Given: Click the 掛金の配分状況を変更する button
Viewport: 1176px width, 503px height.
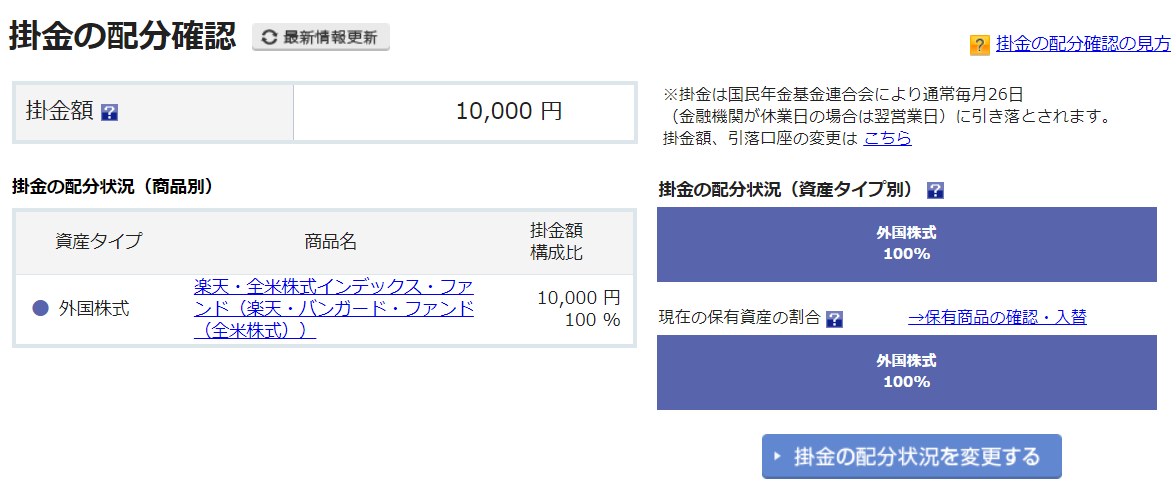Looking at the screenshot, I should [x=912, y=456].
